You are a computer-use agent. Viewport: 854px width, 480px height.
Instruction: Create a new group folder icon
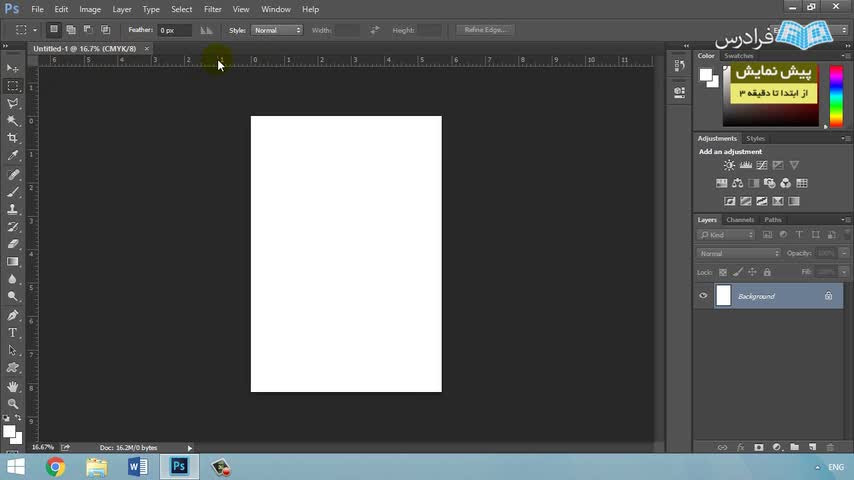click(795, 447)
